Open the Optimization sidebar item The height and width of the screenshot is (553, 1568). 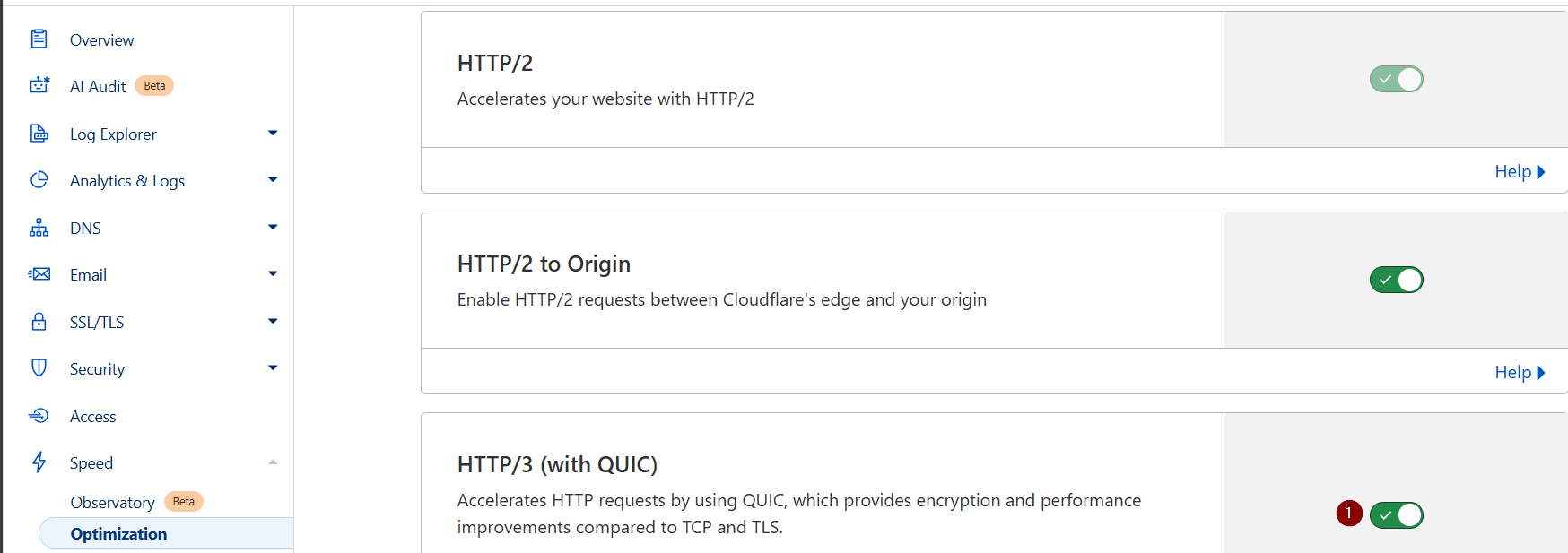pos(166,533)
